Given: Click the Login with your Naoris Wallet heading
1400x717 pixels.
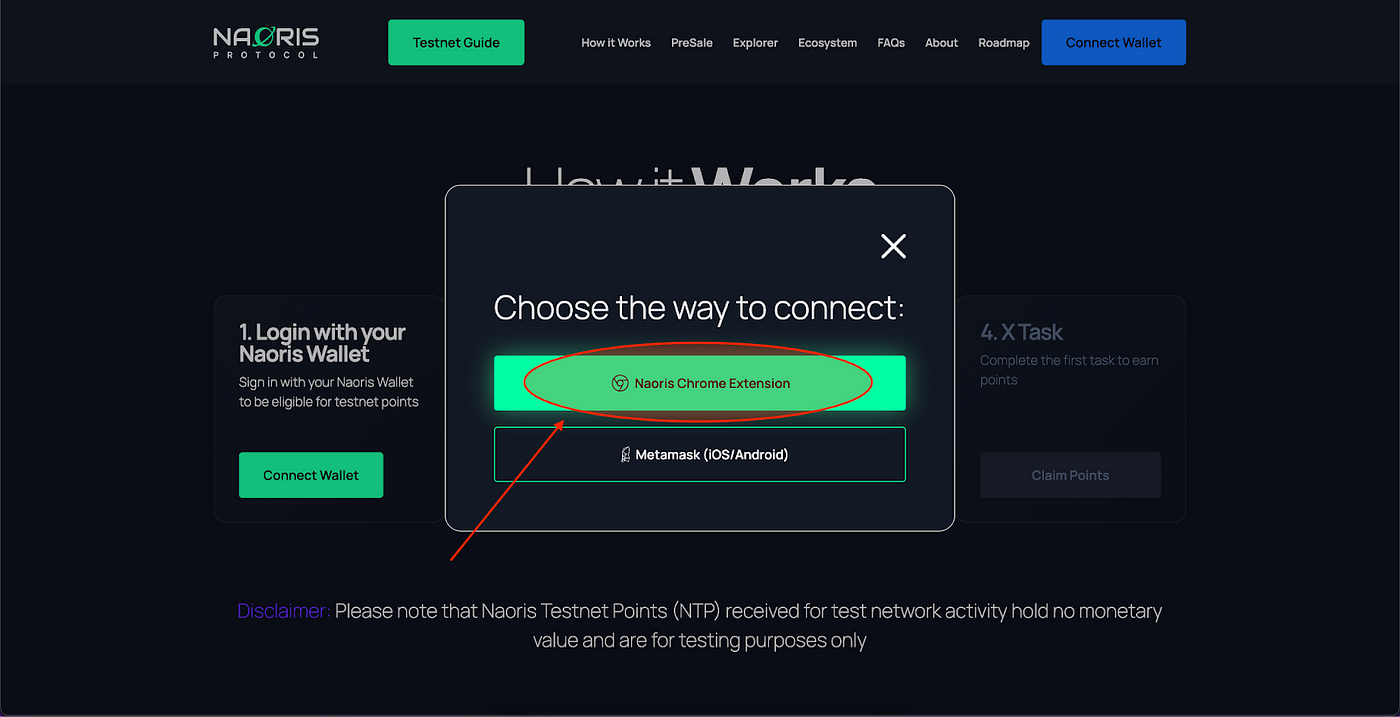Looking at the screenshot, I should pos(322,343).
